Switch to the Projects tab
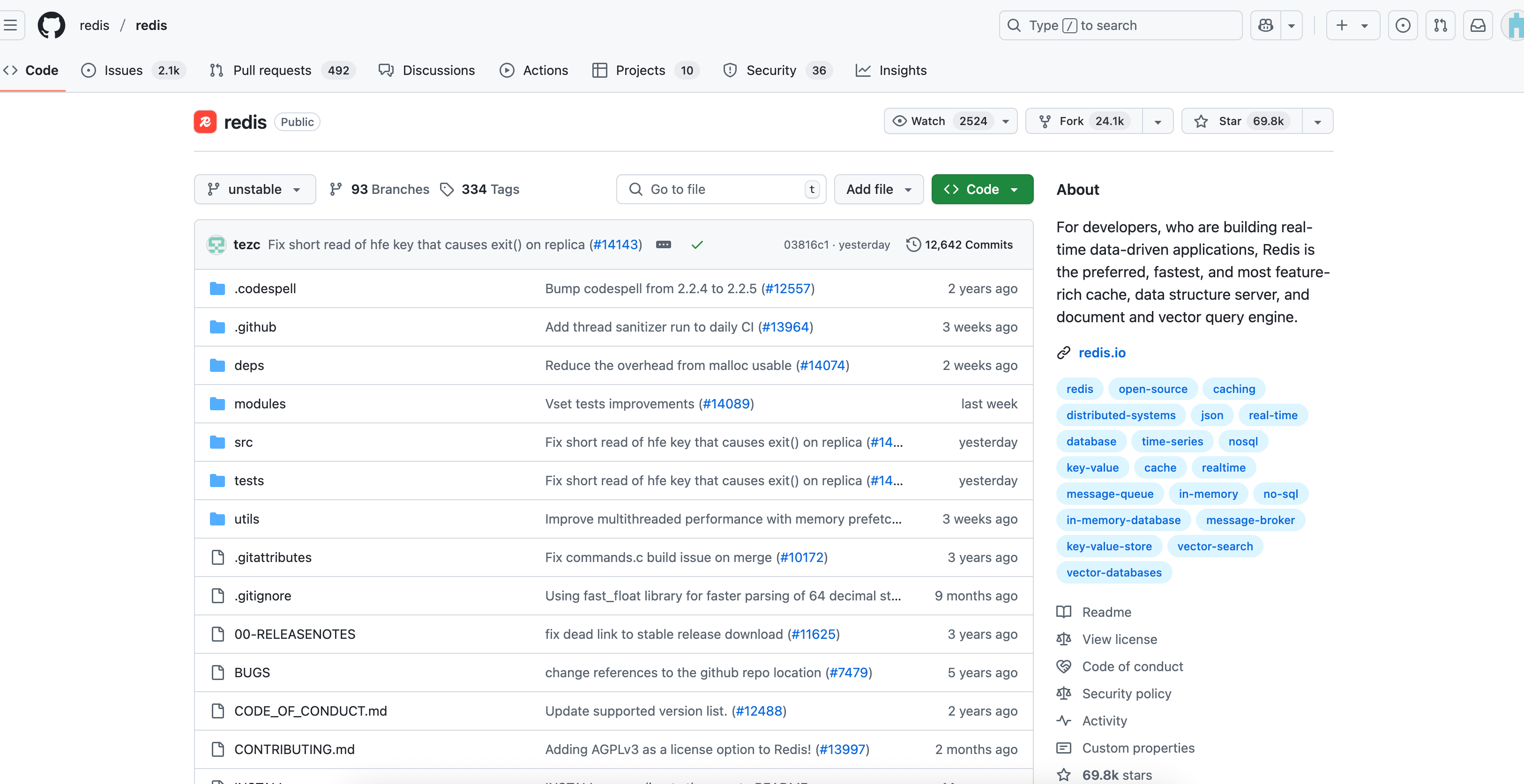This screenshot has width=1524, height=784. tap(645, 70)
